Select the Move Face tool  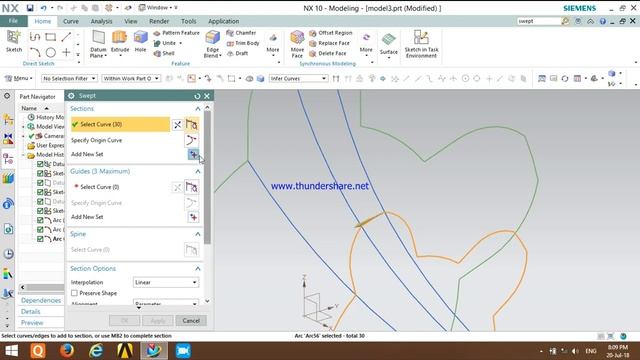[x=297, y=44]
